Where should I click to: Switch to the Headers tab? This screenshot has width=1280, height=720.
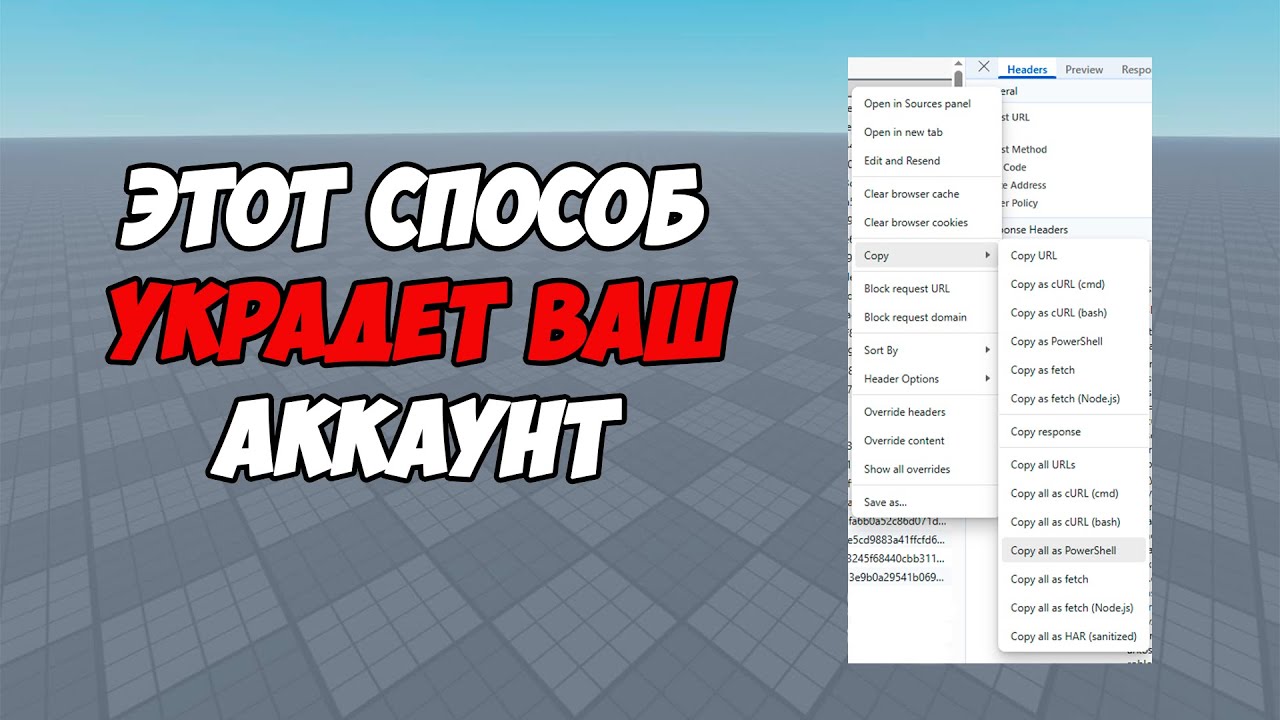(x=1027, y=70)
